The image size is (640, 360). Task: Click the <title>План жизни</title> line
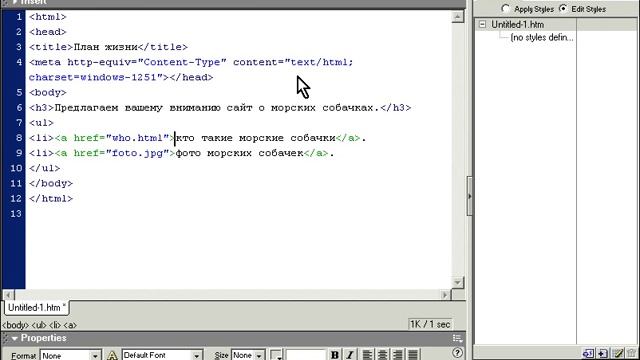108,47
